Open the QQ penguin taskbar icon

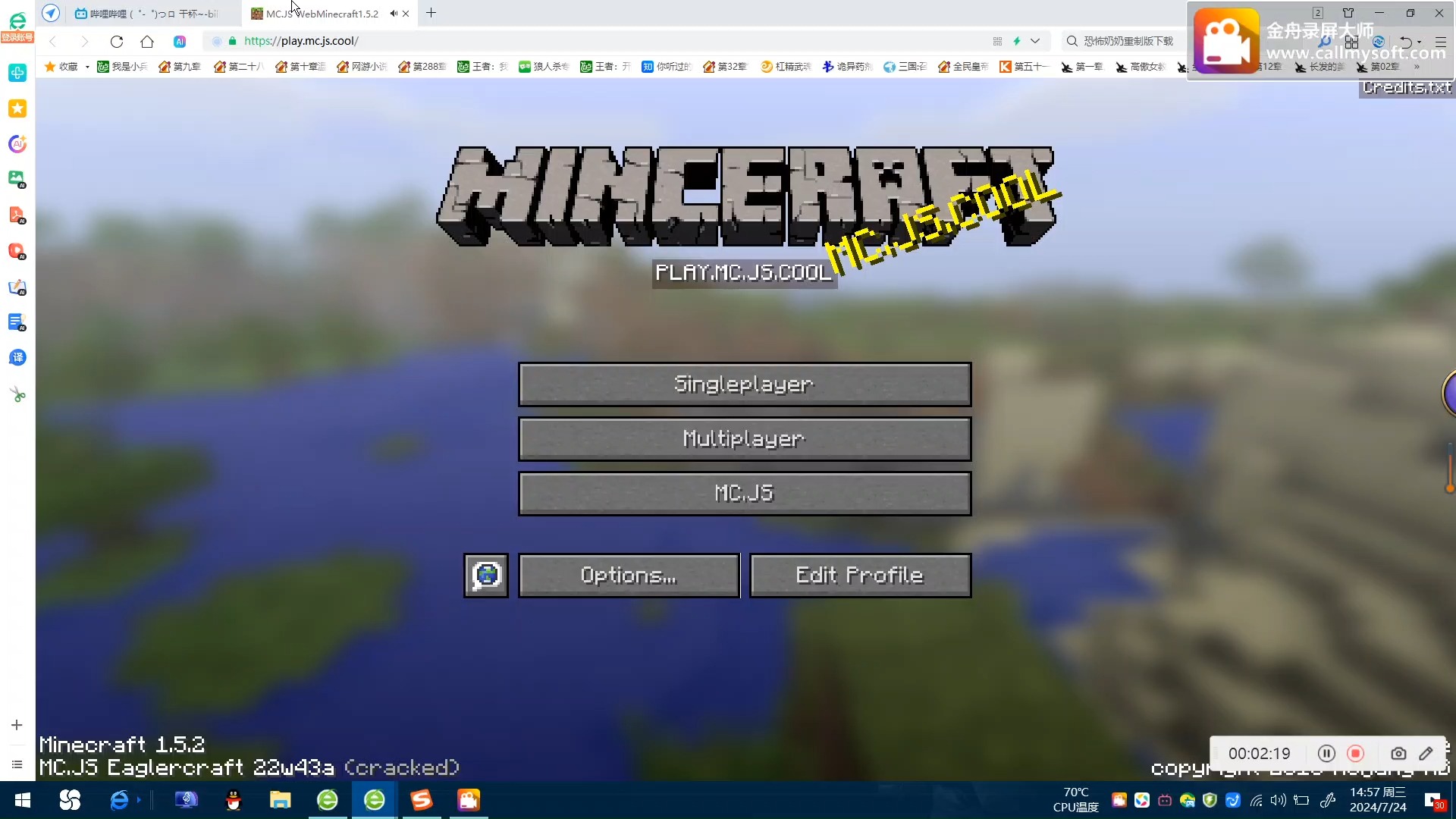tap(234, 801)
